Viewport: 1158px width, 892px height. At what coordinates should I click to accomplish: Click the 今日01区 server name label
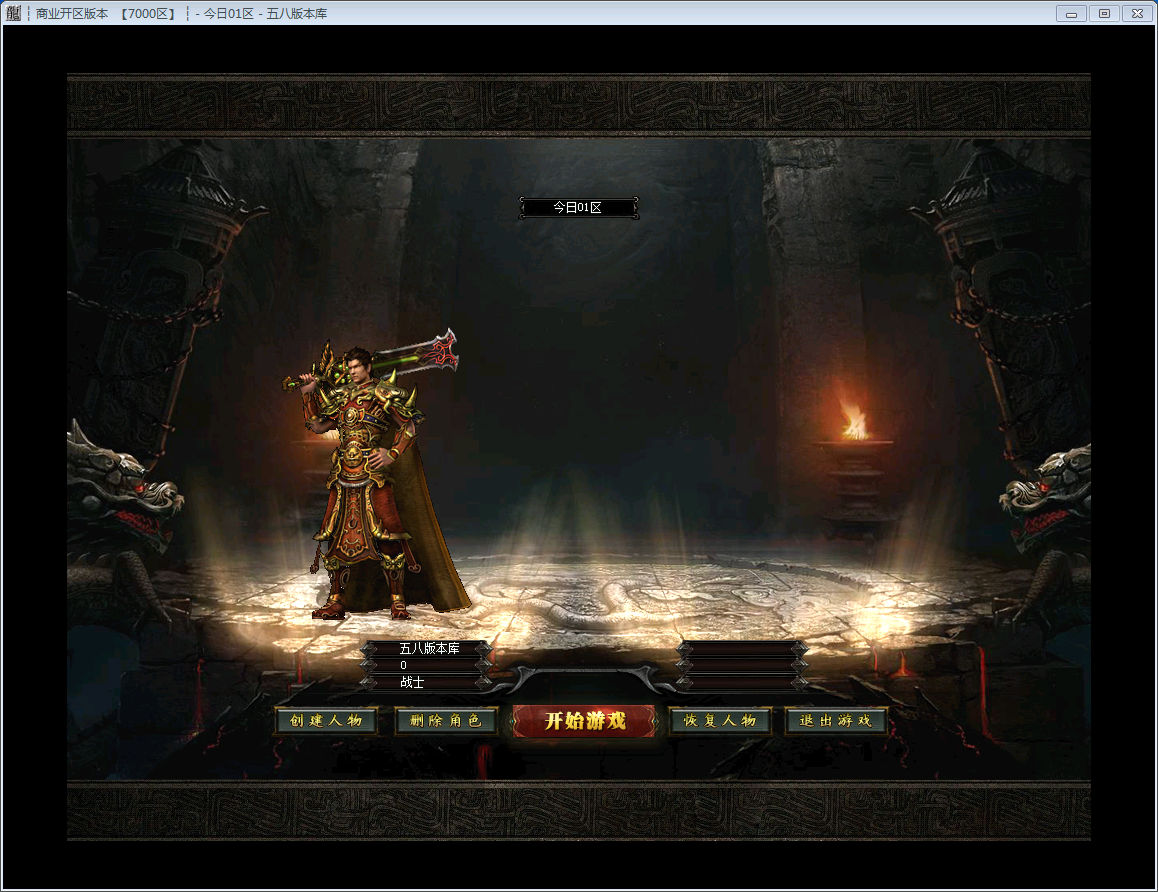click(578, 207)
